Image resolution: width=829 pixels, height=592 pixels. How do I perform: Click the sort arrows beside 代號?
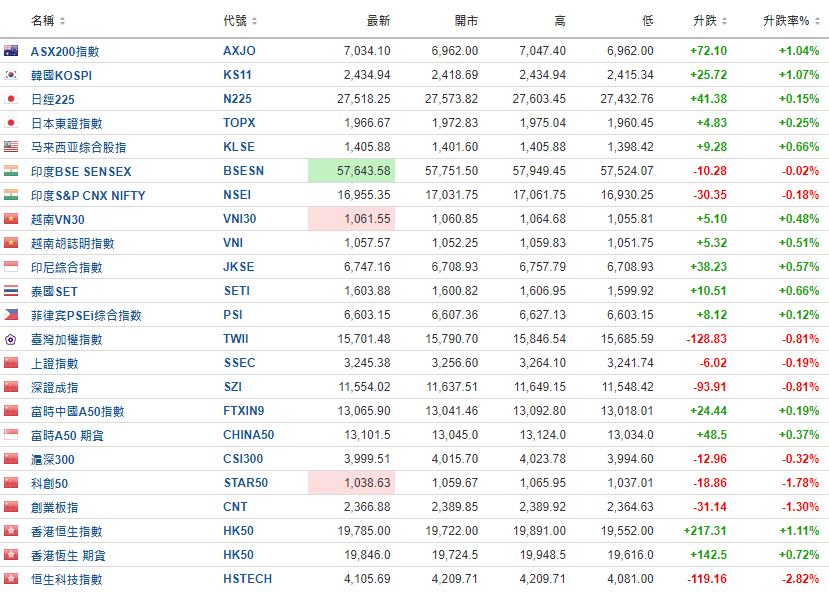(254, 21)
